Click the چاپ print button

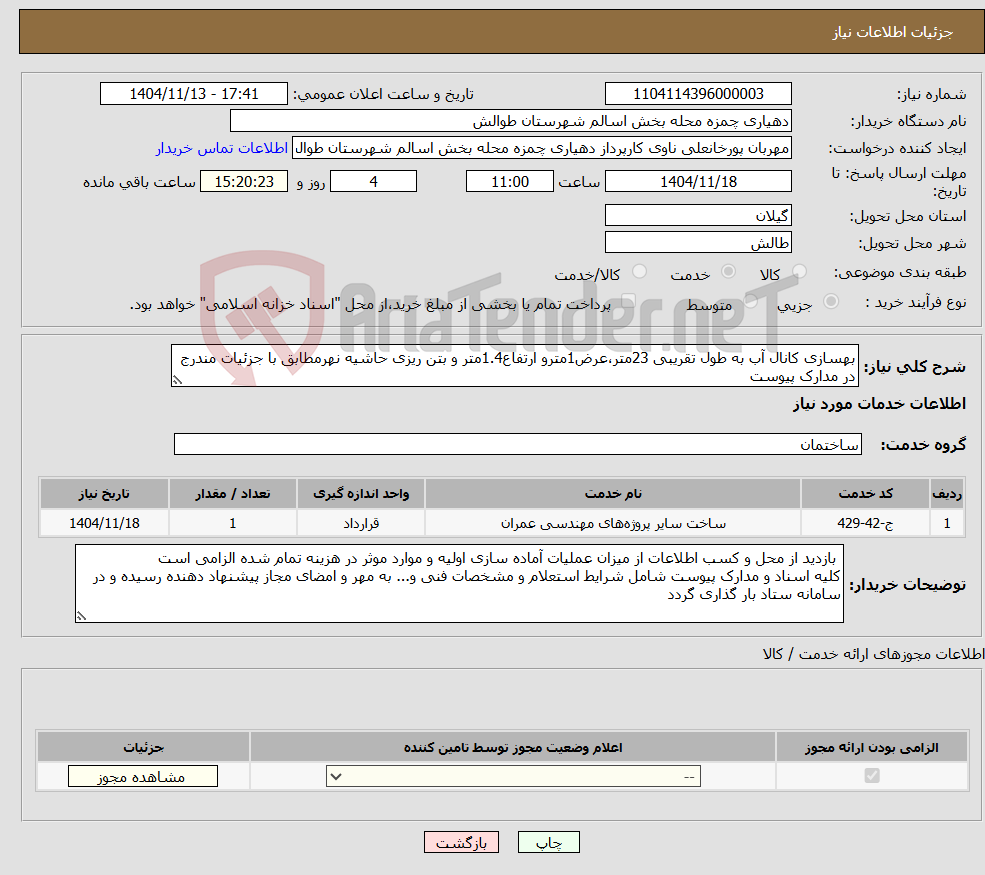click(x=548, y=842)
